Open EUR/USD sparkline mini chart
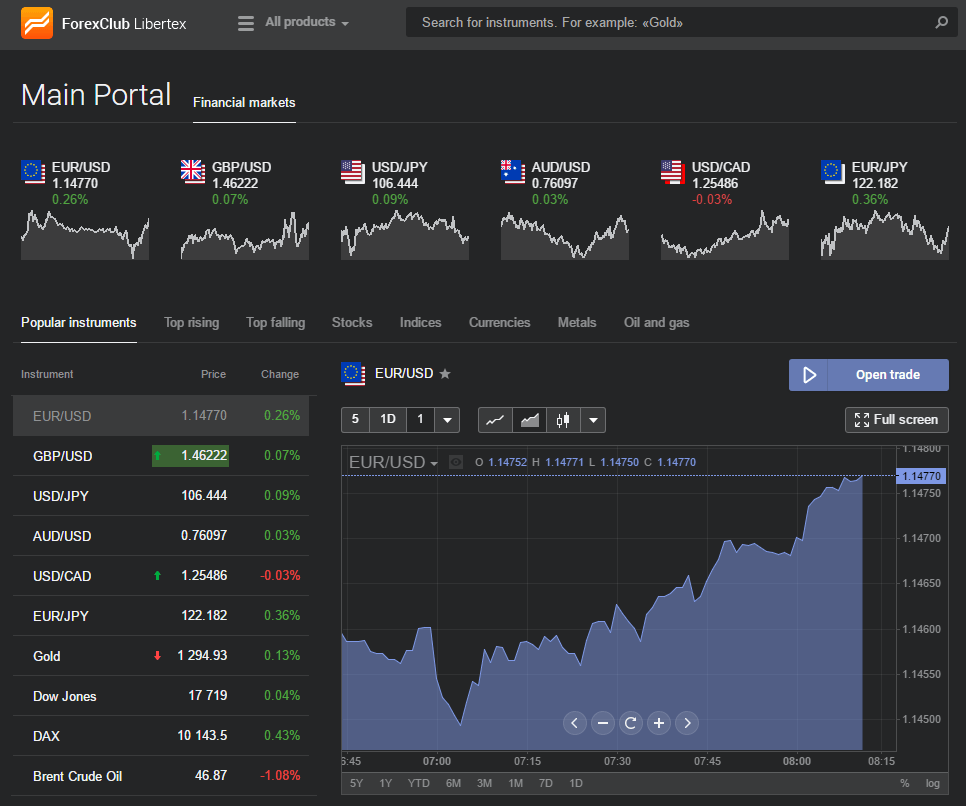Screen dimensions: 966x806 (x=85, y=235)
